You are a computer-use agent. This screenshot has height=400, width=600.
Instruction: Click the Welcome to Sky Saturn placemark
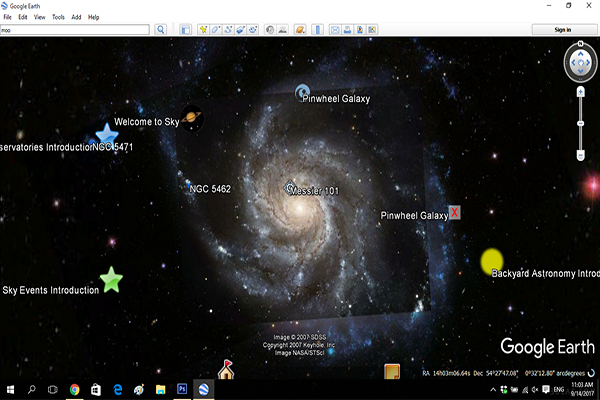tap(192, 118)
